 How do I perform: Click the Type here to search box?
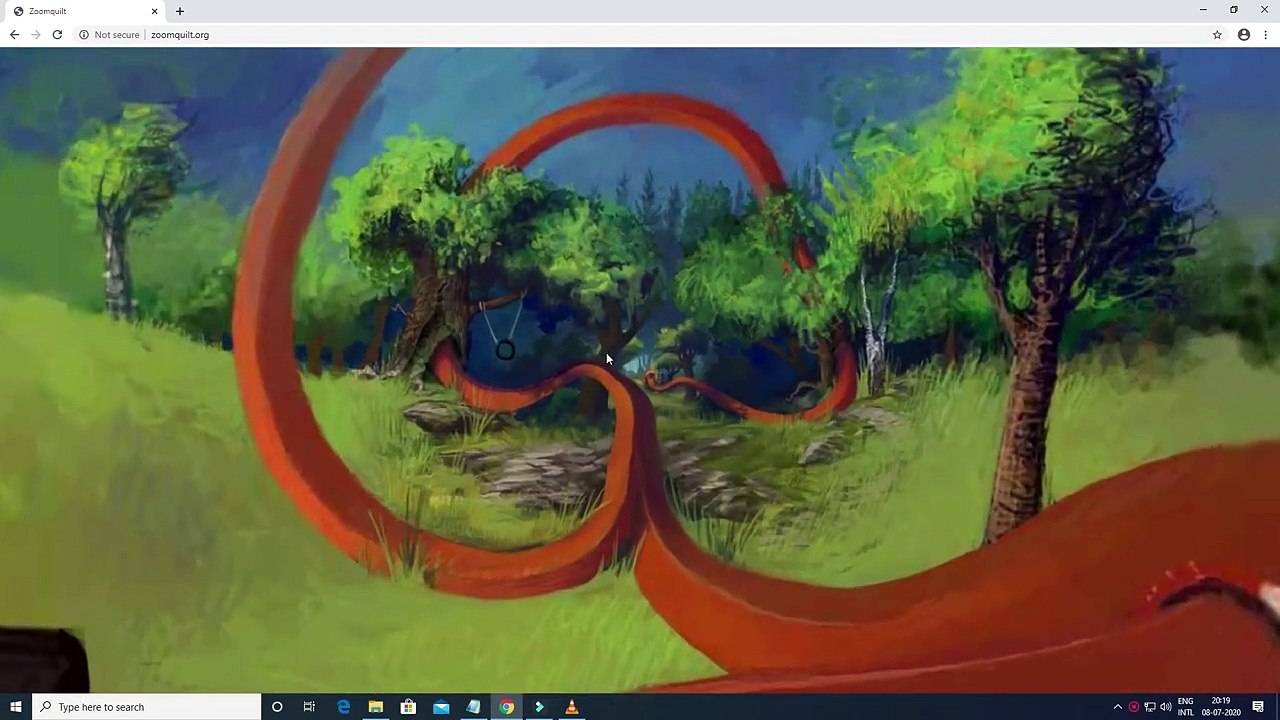pos(146,707)
